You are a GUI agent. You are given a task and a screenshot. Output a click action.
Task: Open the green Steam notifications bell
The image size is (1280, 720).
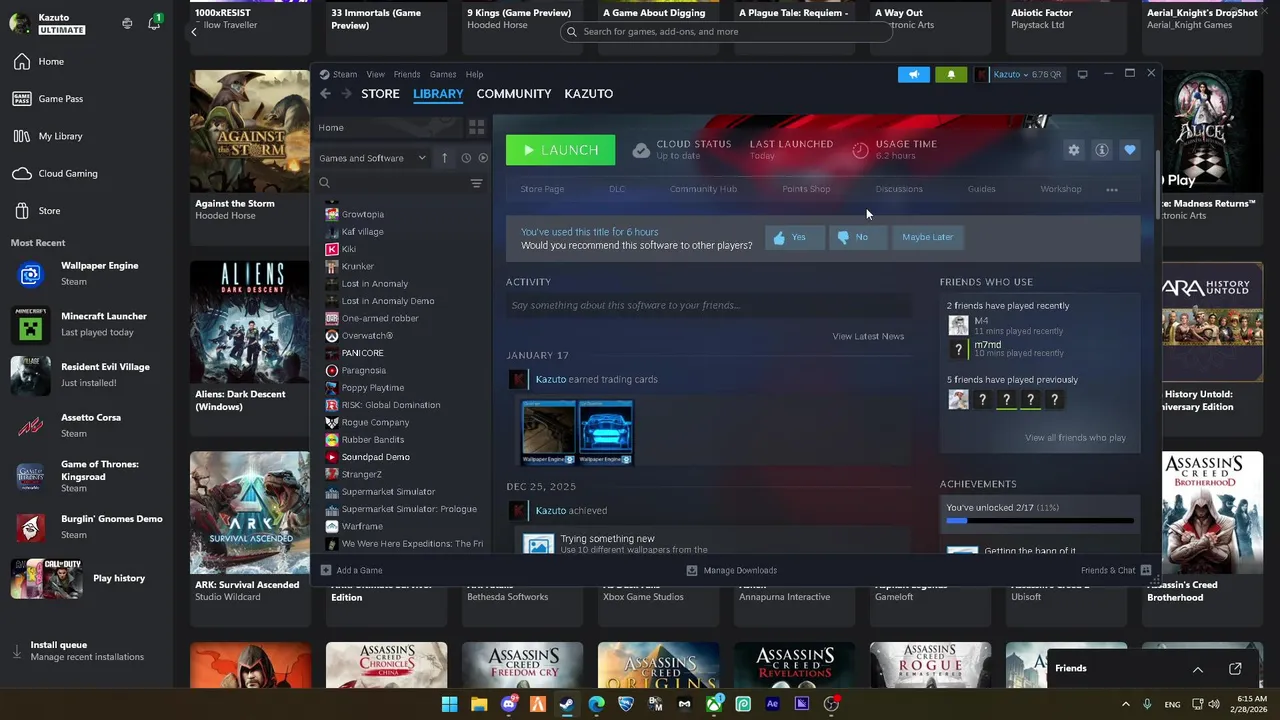pyautogui.click(x=950, y=74)
